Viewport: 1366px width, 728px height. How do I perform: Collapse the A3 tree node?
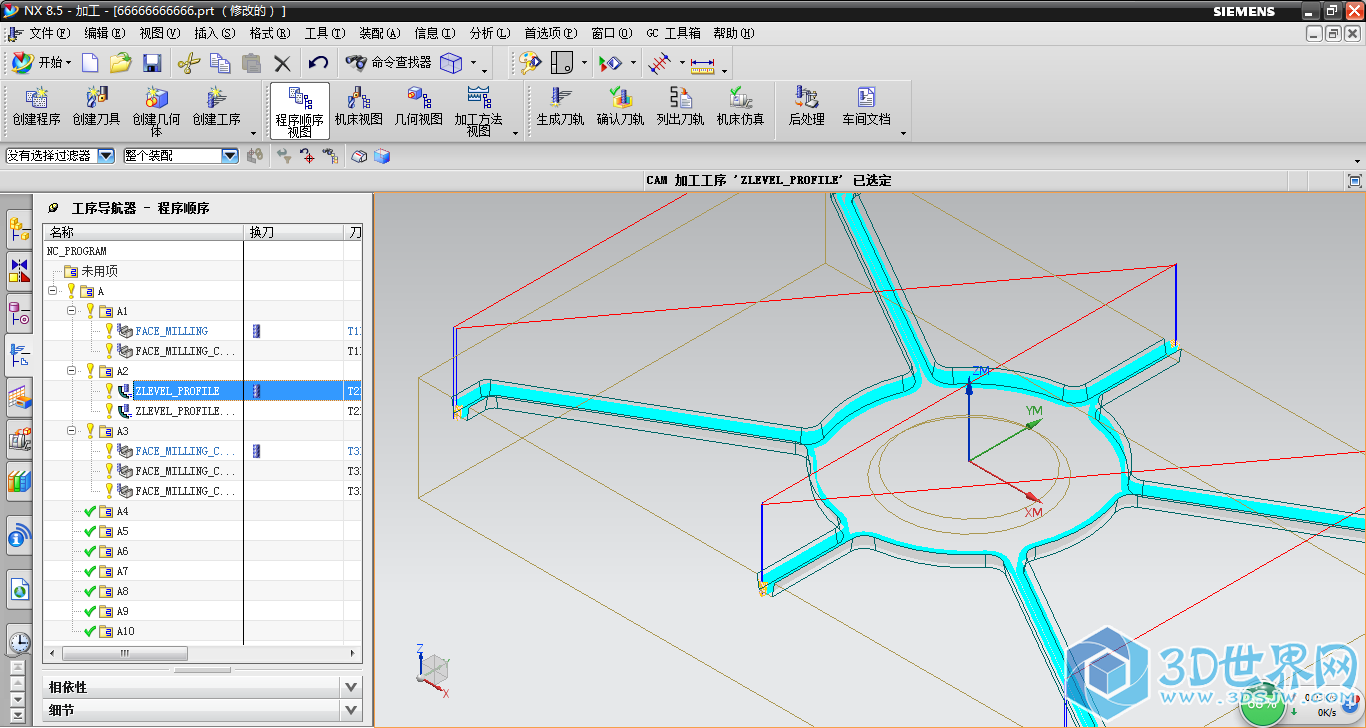click(72, 431)
